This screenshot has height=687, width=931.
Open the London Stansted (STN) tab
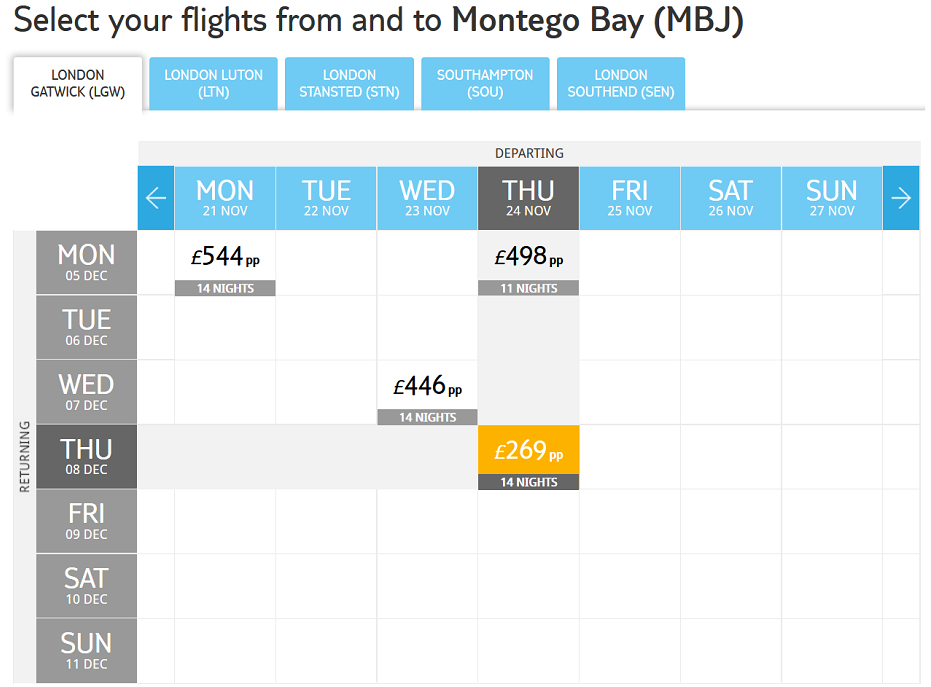[x=349, y=84]
